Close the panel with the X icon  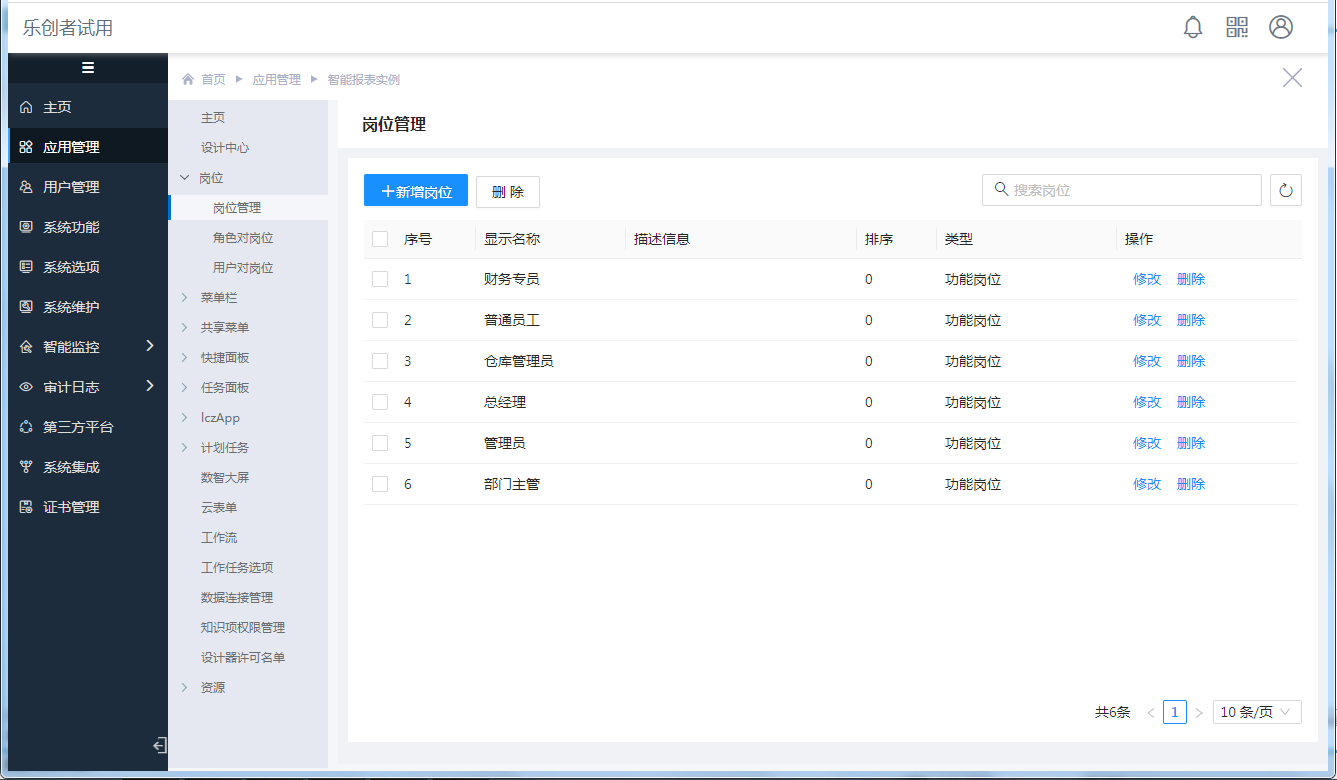[x=1292, y=78]
